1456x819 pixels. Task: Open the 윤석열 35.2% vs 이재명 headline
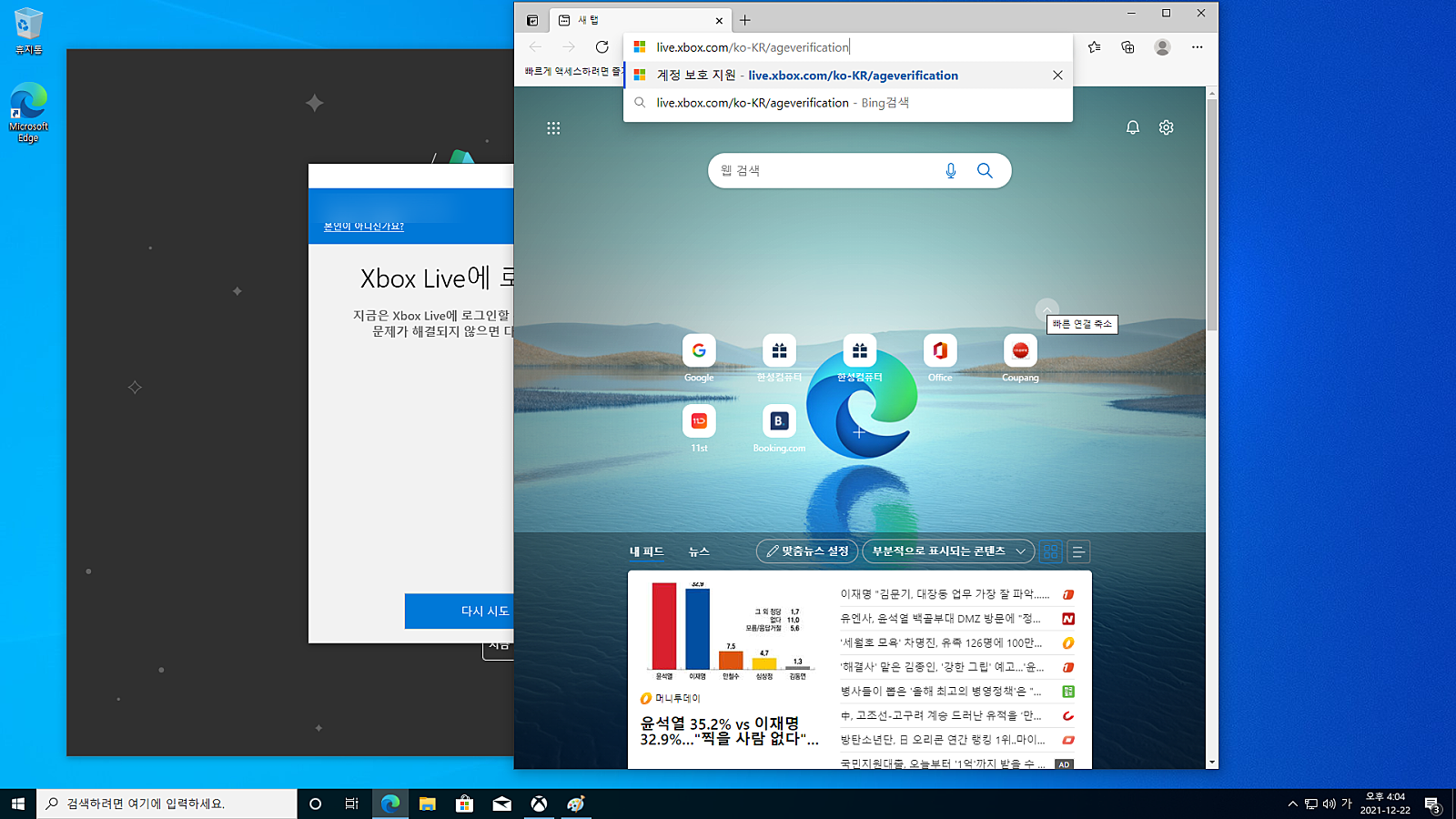728,731
